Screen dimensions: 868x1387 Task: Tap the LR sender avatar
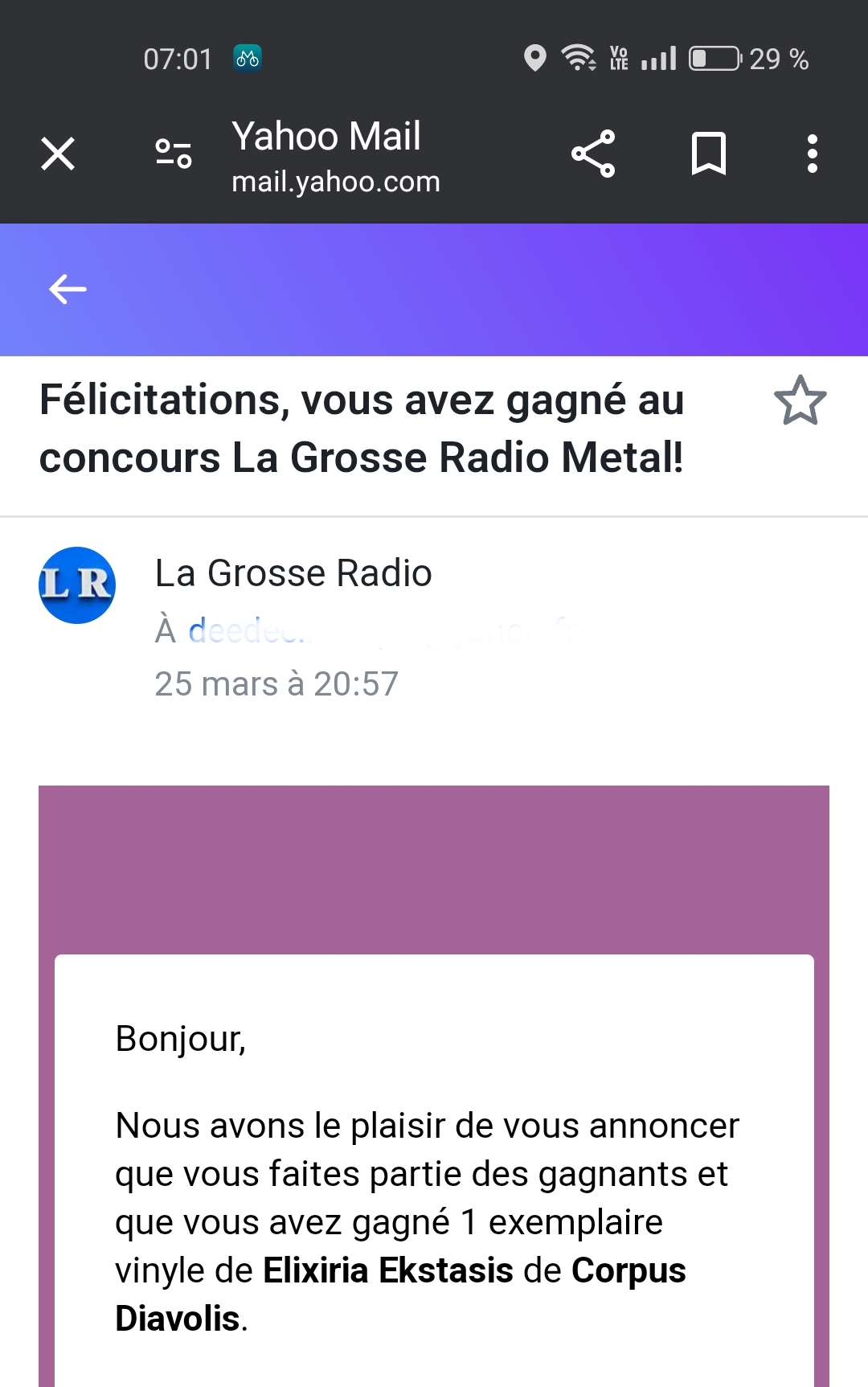click(77, 585)
